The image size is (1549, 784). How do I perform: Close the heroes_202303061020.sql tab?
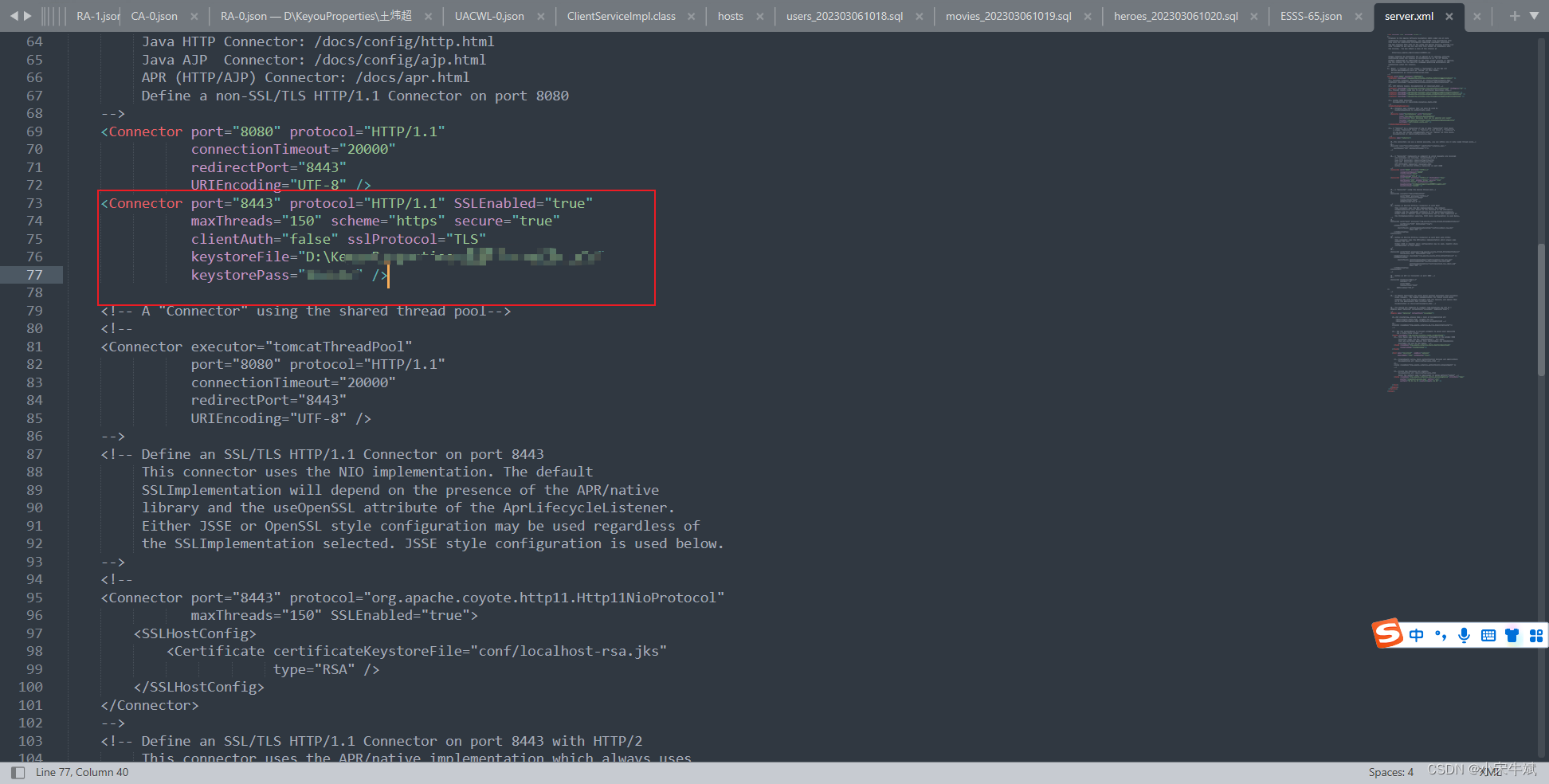(x=1254, y=16)
